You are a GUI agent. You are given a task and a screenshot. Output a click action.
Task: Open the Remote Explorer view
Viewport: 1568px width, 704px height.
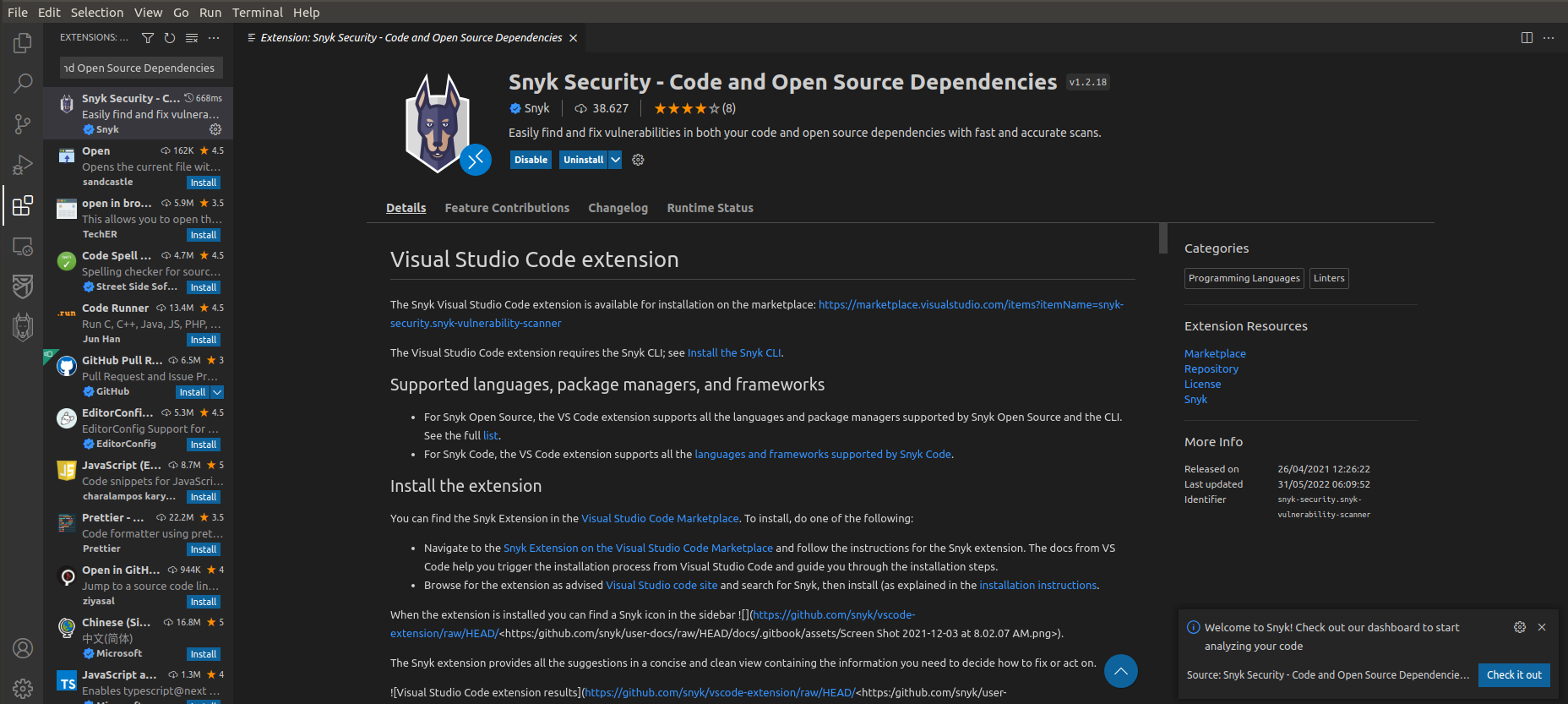[x=23, y=246]
